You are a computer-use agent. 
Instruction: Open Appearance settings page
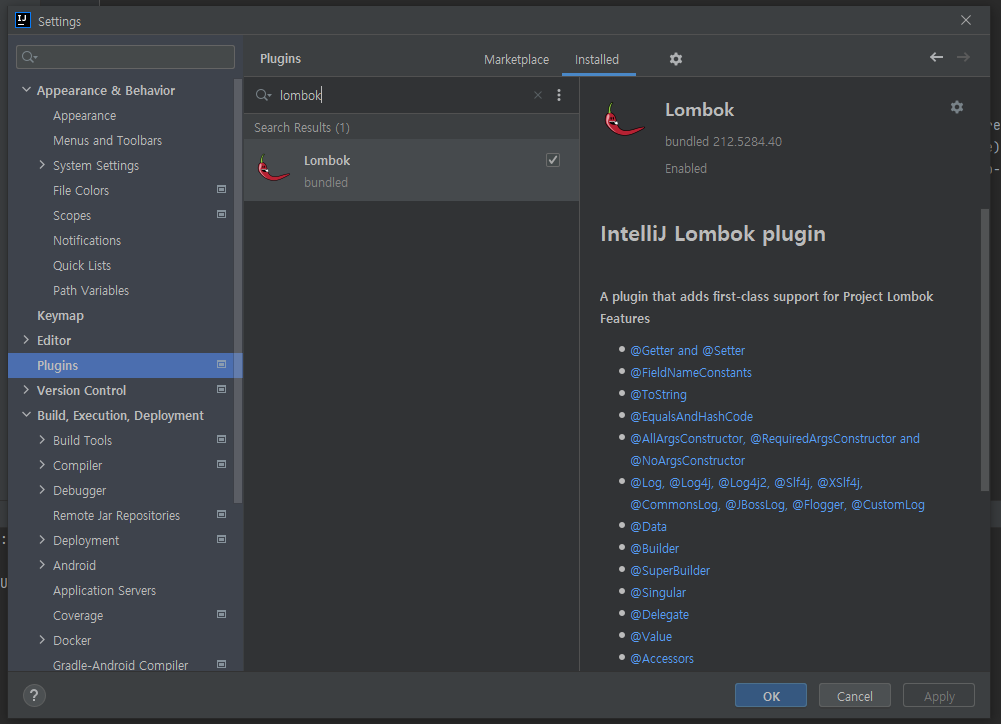click(x=84, y=116)
